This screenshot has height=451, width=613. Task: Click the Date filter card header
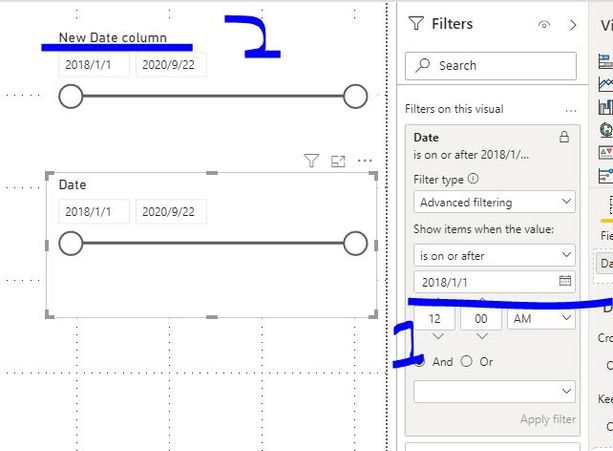(426, 138)
